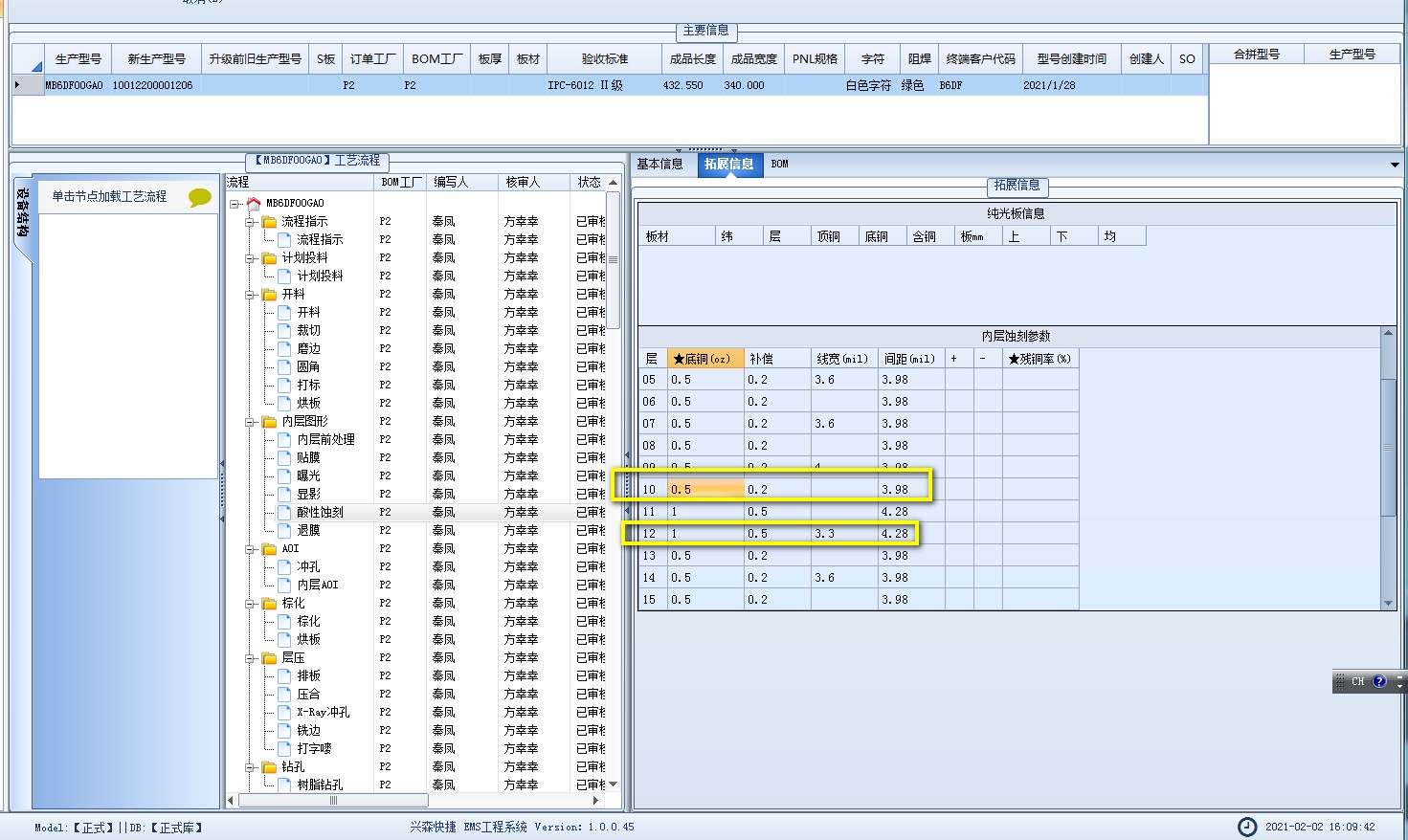Click the 计划投料 folder icon

[269, 257]
